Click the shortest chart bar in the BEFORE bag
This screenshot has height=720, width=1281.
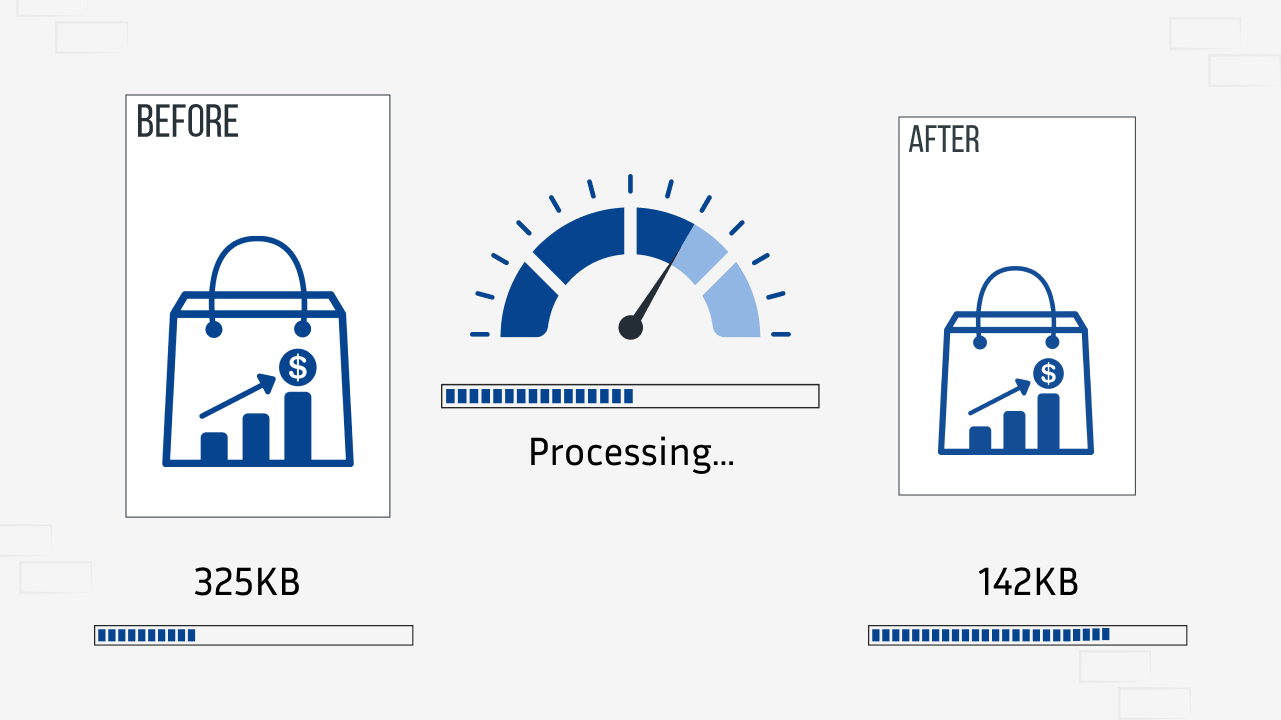[x=214, y=446]
